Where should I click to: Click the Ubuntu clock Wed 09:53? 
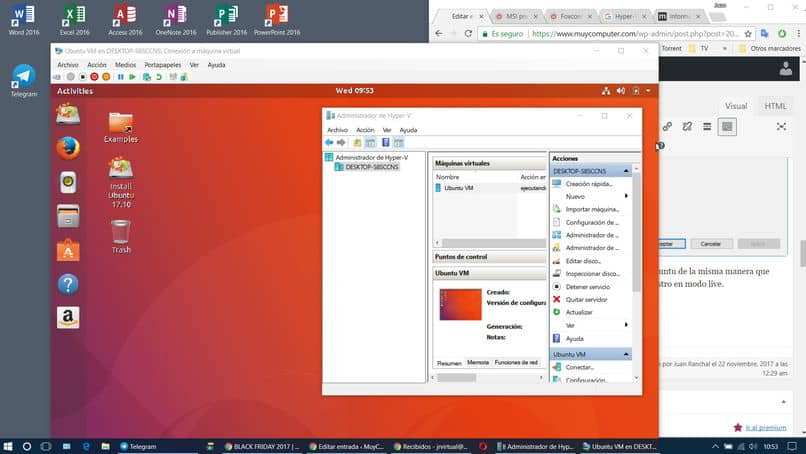point(355,91)
